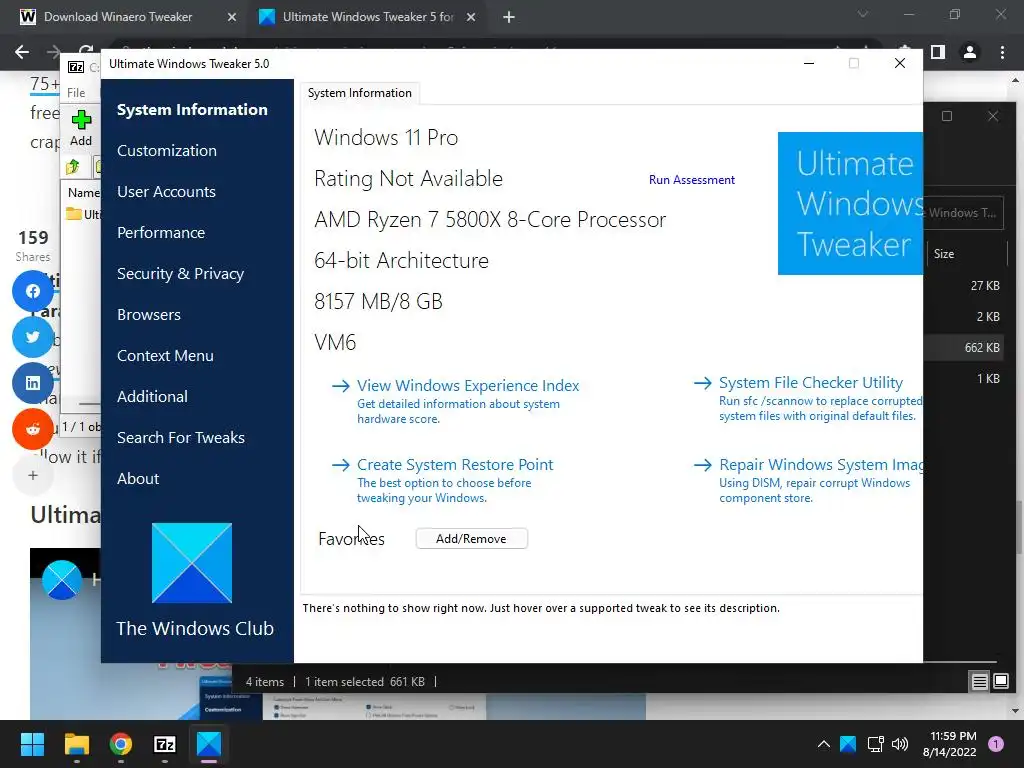
Task: Click Ultimate Windows Tweaker taskbar icon
Action: (x=209, y=744)
